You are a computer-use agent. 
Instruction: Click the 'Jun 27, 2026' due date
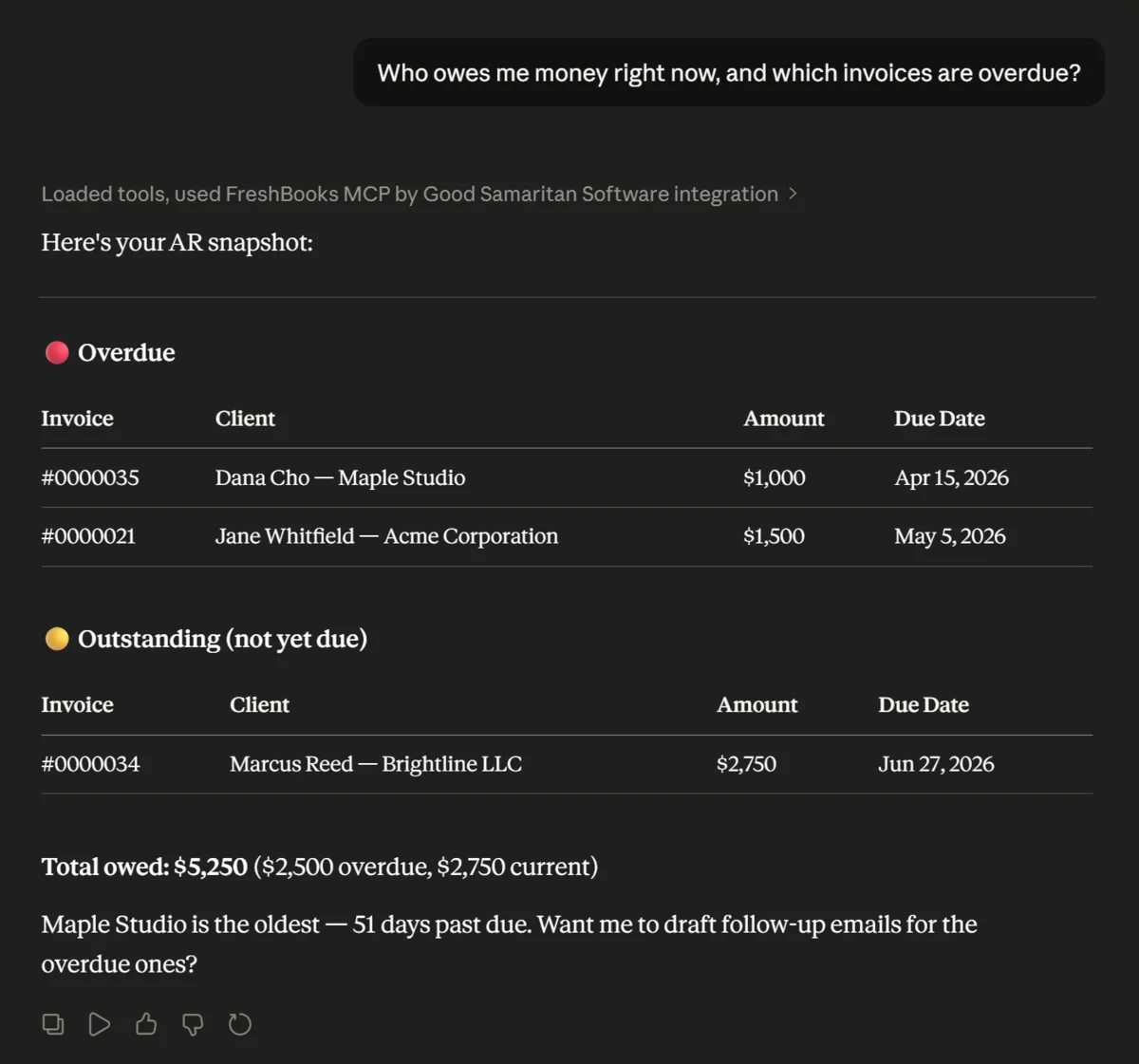936,764
